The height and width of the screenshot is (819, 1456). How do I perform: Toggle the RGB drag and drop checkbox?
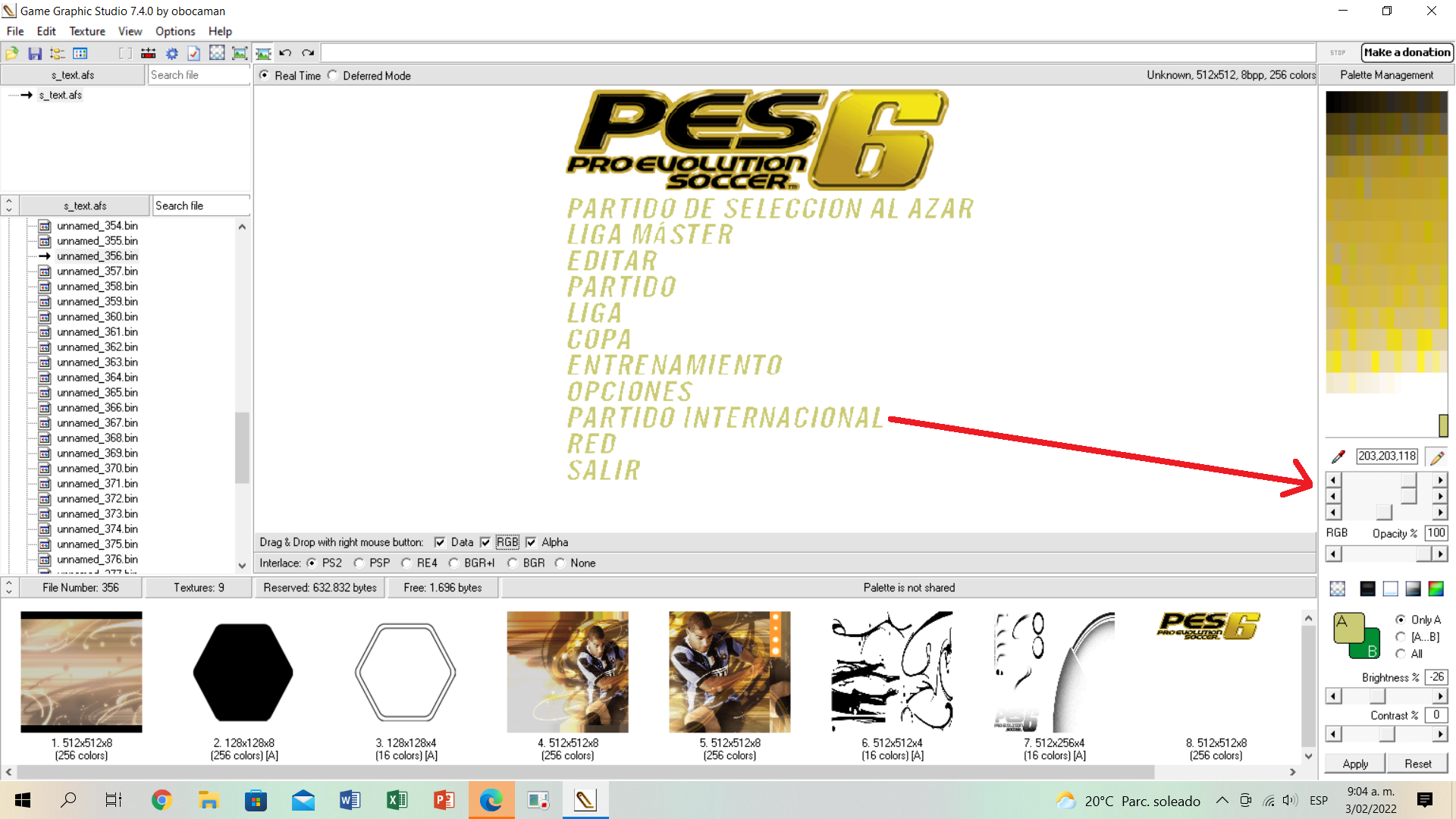[x=485, y=542]
